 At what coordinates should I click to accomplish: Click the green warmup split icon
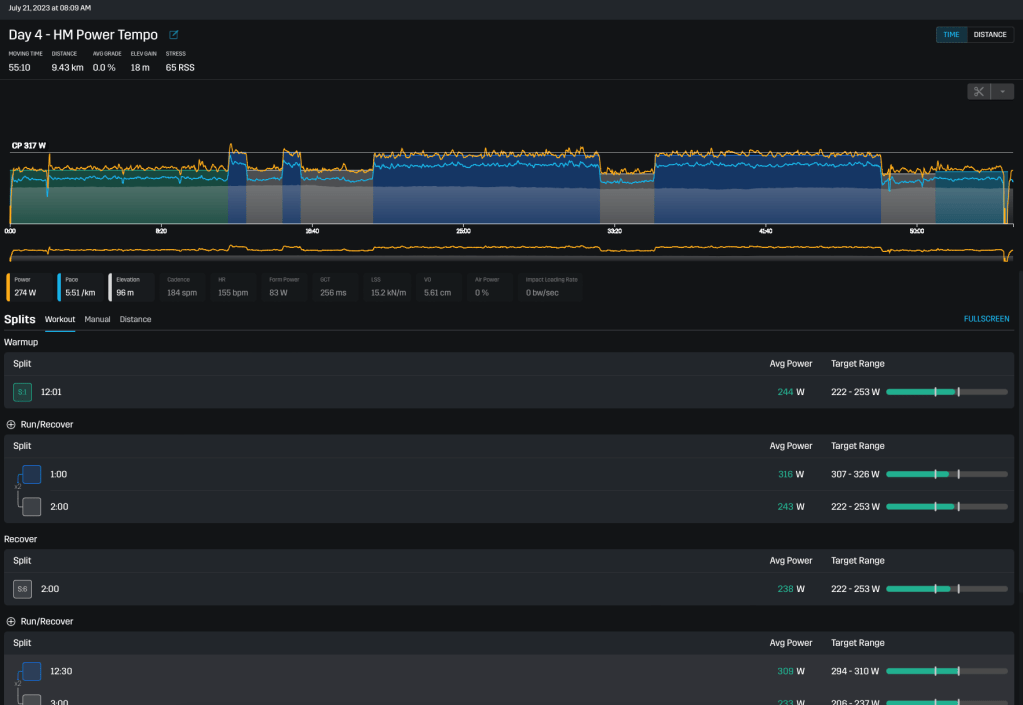(x=22, y=392)
